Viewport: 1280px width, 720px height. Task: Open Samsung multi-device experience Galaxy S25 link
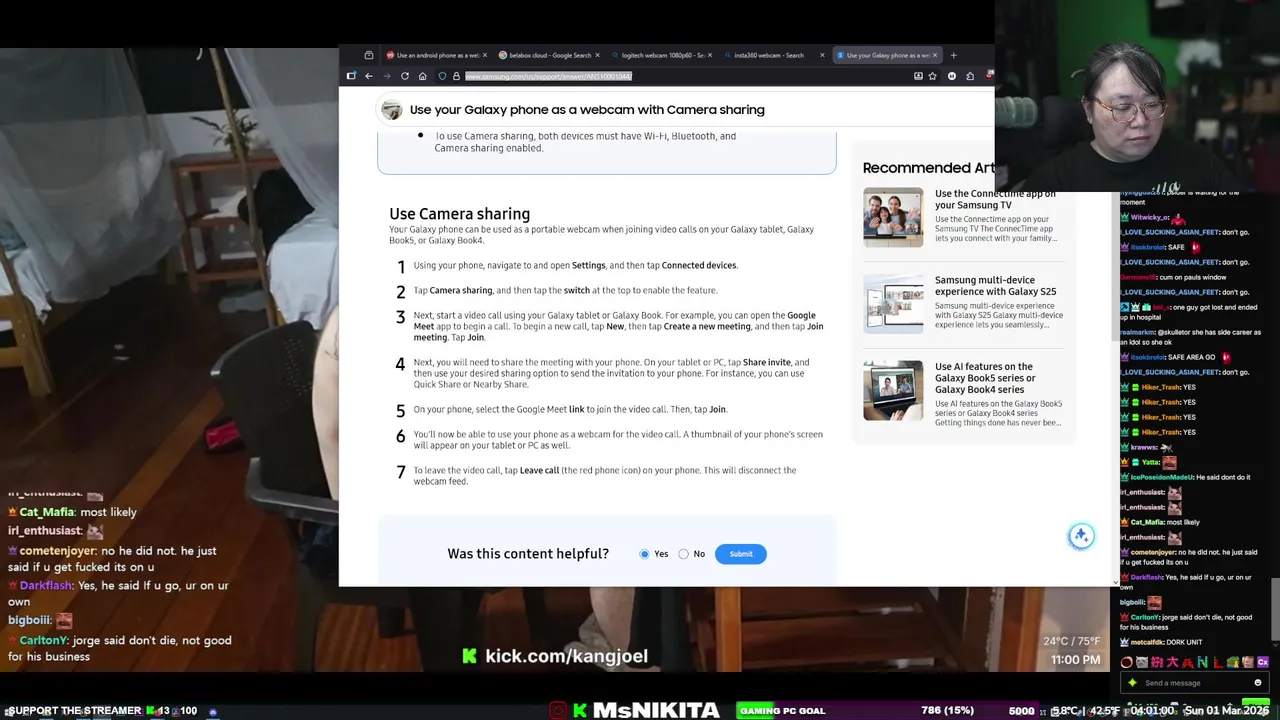(x=995, y=286)
